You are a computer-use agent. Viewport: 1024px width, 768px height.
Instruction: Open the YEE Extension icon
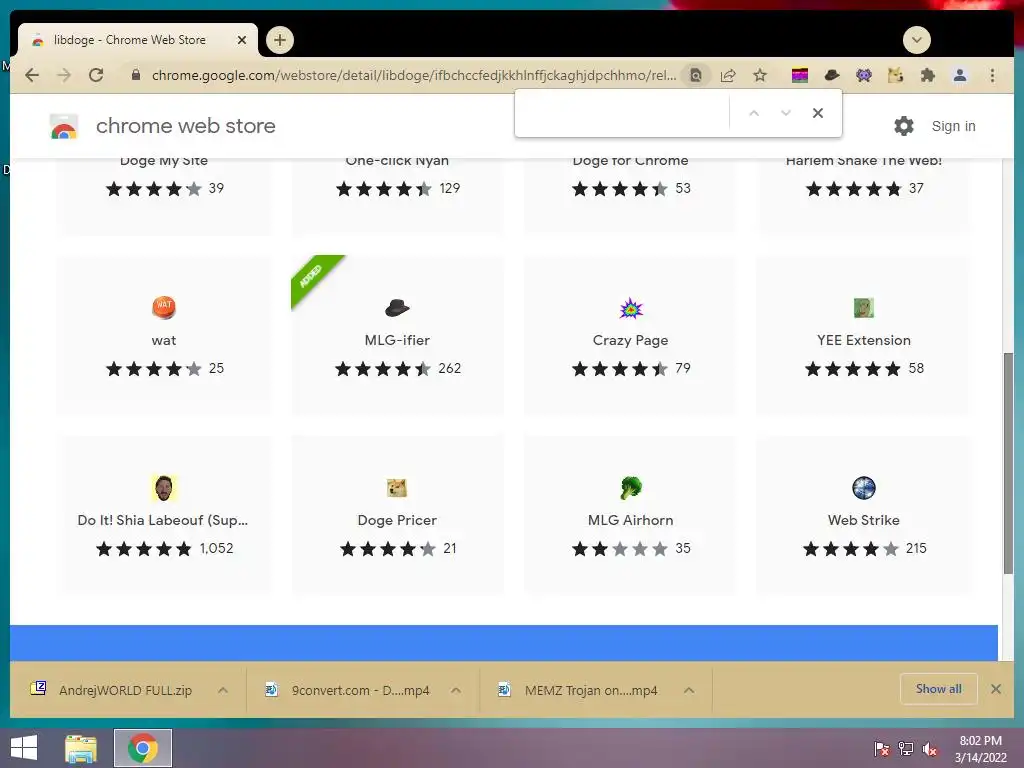click(863, 308)
